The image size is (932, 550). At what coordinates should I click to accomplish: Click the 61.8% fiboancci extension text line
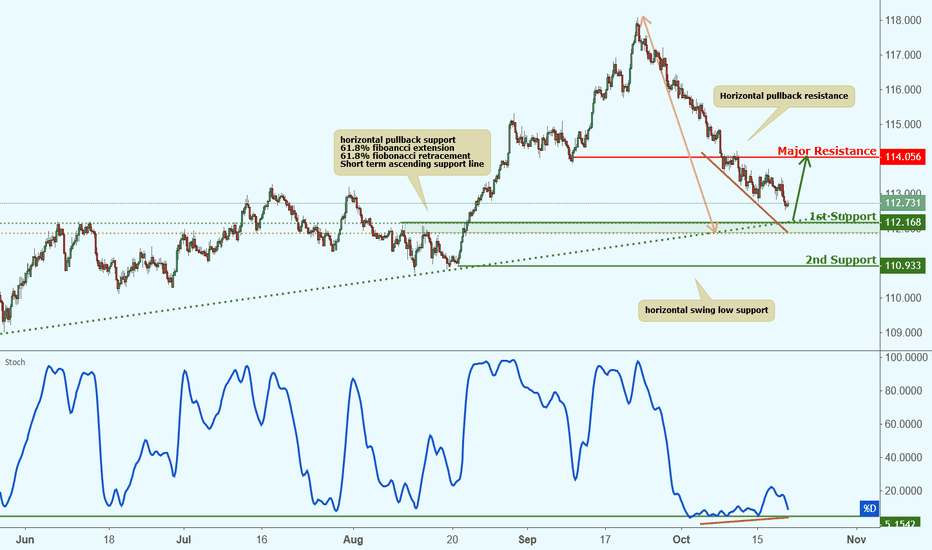(397, 148)
